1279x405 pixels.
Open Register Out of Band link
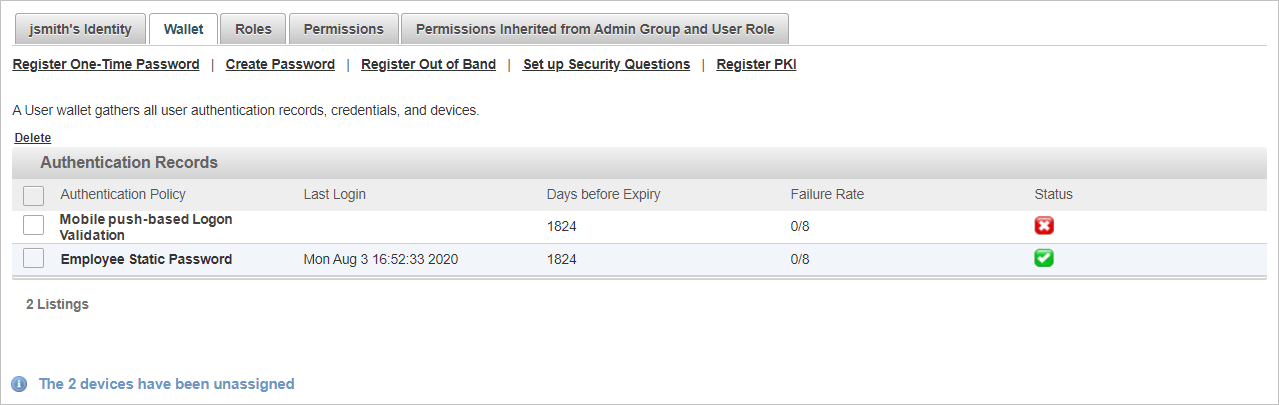[x=428, y=64]
